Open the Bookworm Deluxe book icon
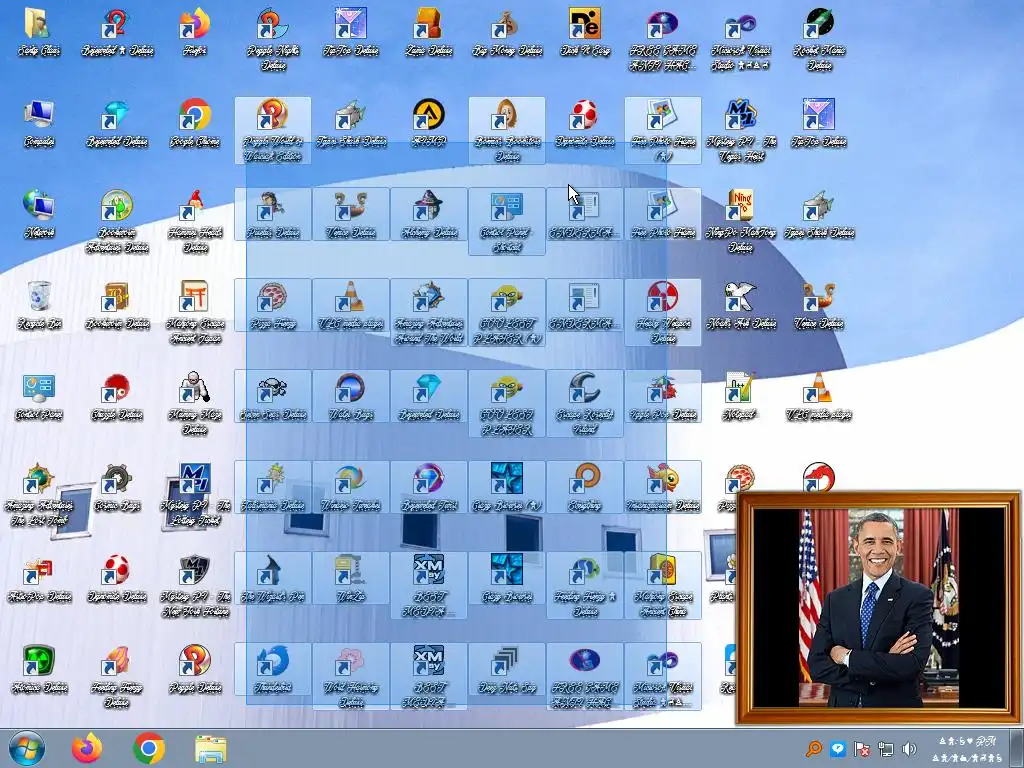This screenshot has width=1024, height=768. pos(117,306)
